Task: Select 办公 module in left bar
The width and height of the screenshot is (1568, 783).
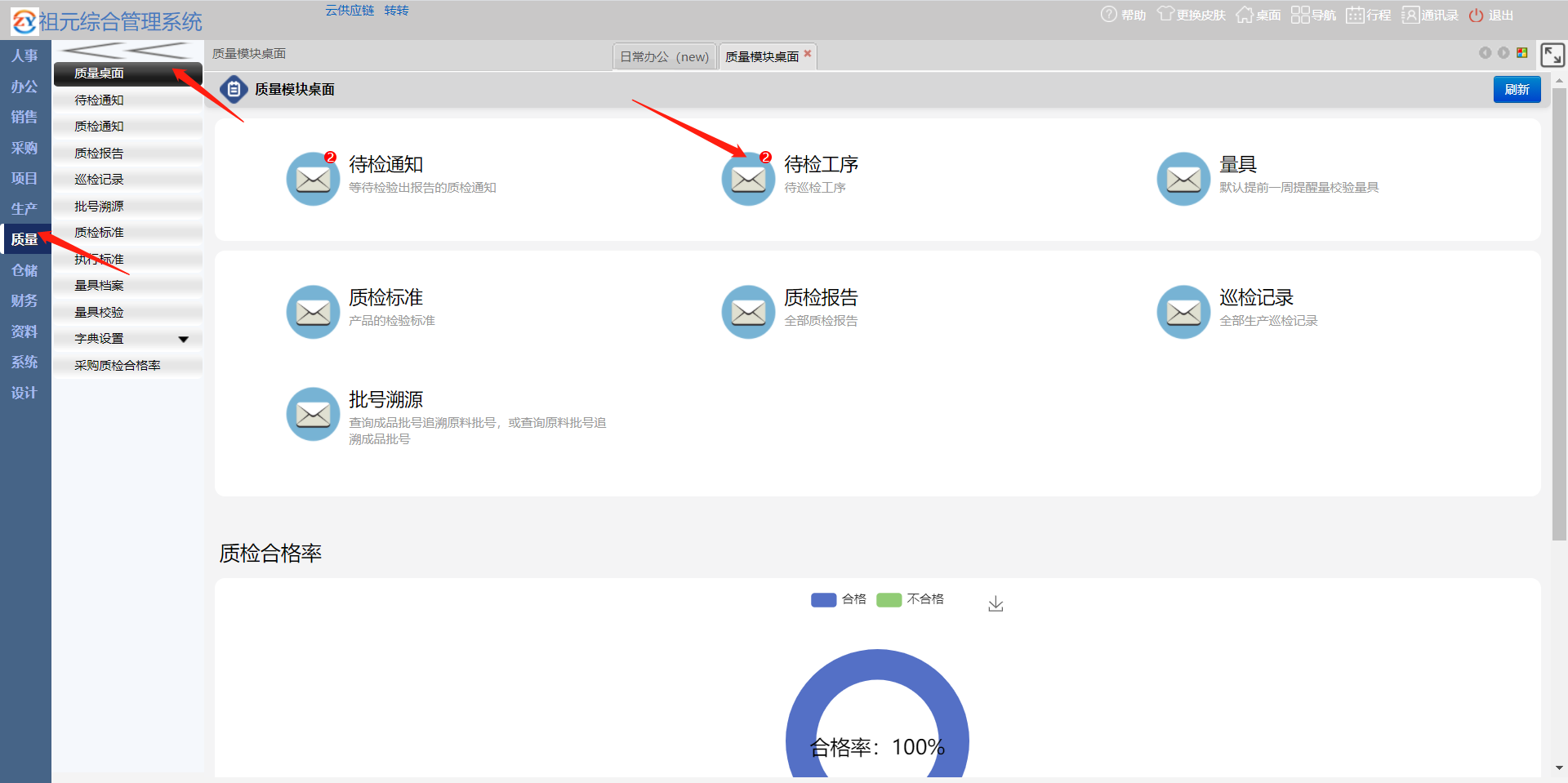Action: pos(24,87)
